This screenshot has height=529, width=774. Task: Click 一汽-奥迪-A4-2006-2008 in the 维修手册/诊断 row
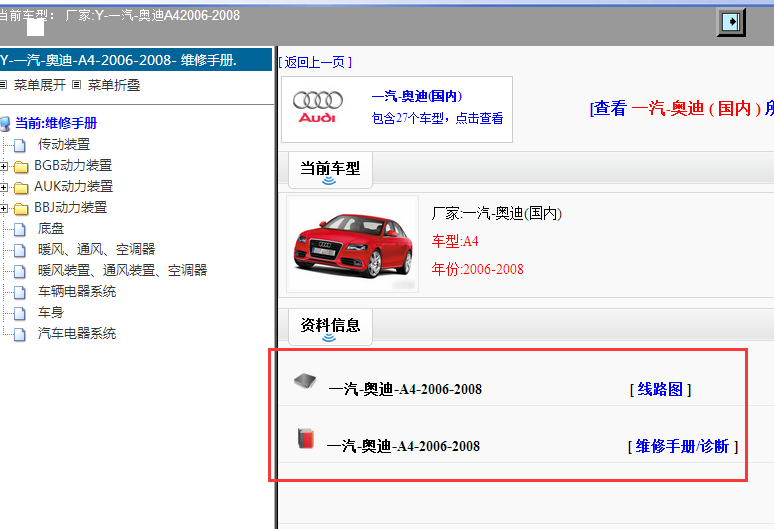(x=403, y=446)
